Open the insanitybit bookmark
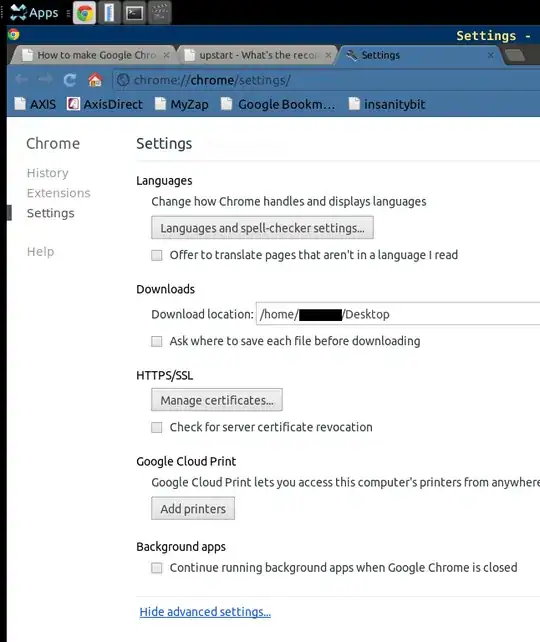This screenshot has height=642, width=540. coord(387,104)
